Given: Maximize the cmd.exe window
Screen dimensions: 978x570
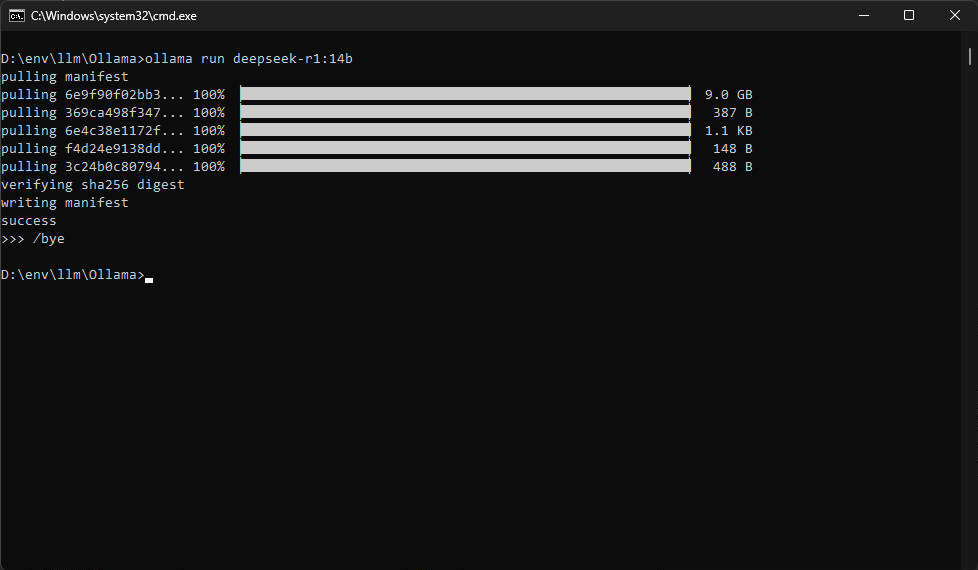Looking at the screenshot, I should (908, 15).
